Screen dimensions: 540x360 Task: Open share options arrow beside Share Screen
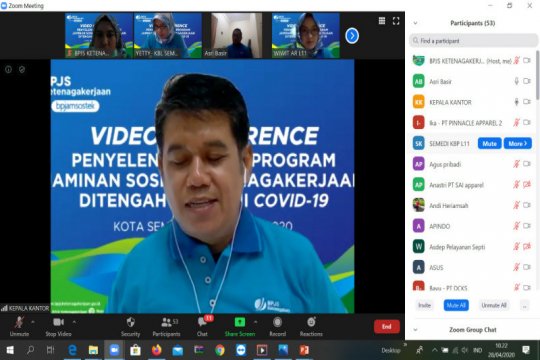[256, 322]
